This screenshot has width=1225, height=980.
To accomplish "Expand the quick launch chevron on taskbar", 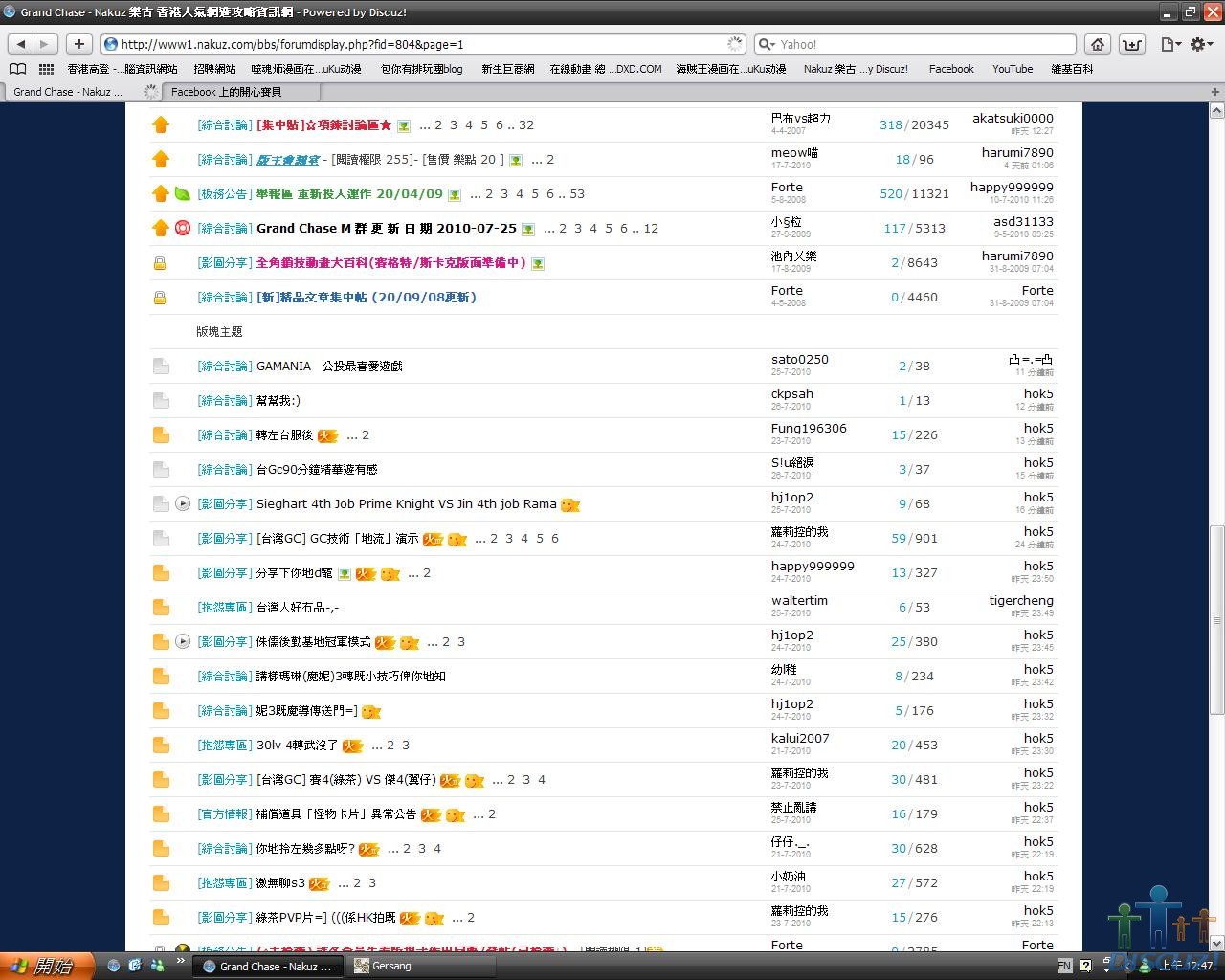I will pos(180,961).
